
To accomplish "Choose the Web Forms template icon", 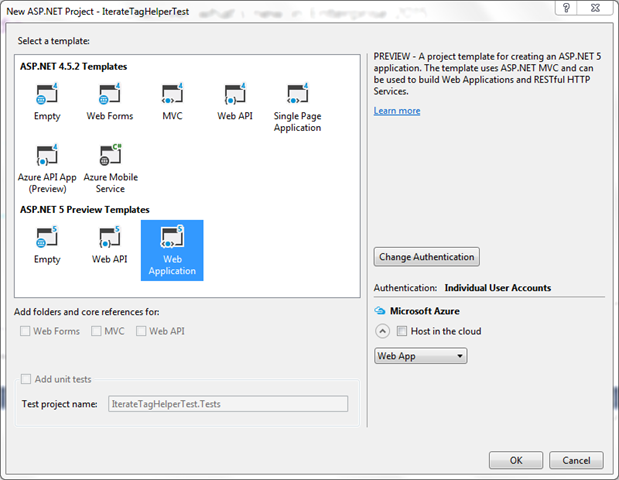I will point(109,94).
